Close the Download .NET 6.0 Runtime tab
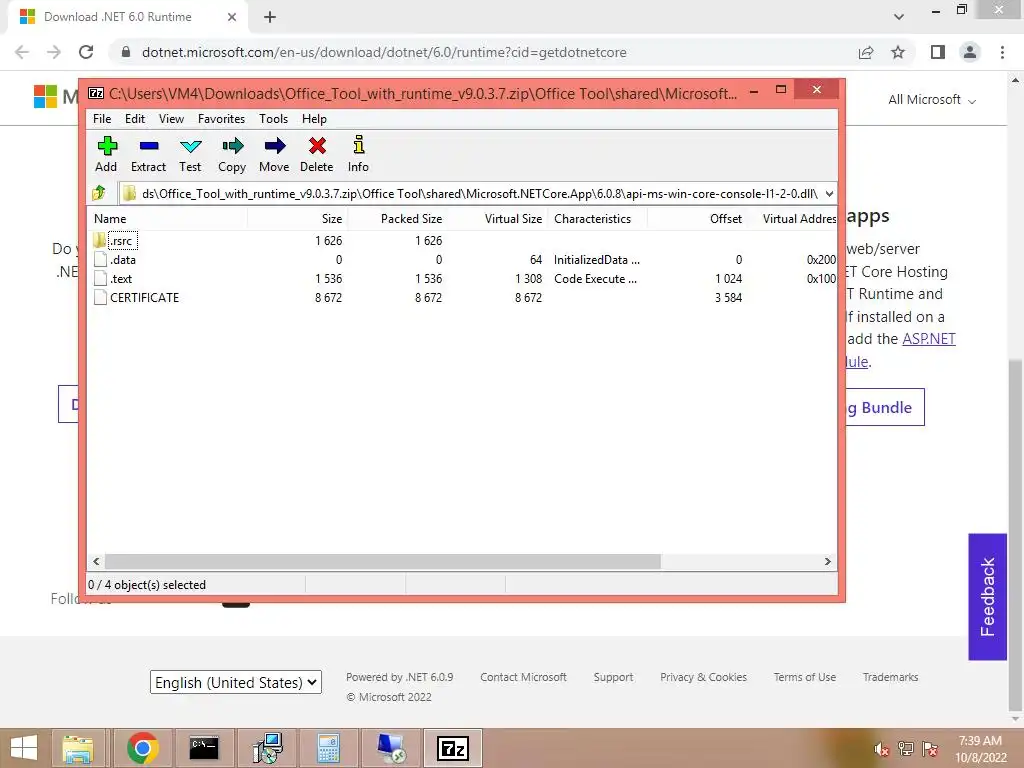Image resolution: width=1024 pixels, height=768 pixels. 232,17
